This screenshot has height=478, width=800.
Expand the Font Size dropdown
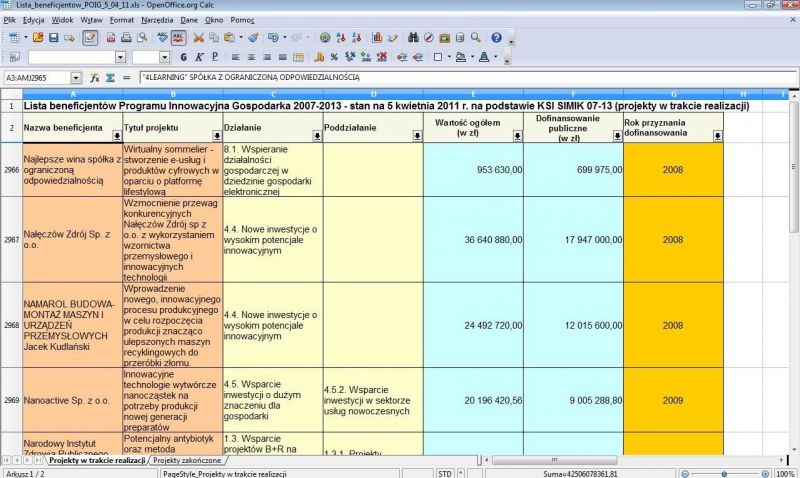tap(164, 57)
